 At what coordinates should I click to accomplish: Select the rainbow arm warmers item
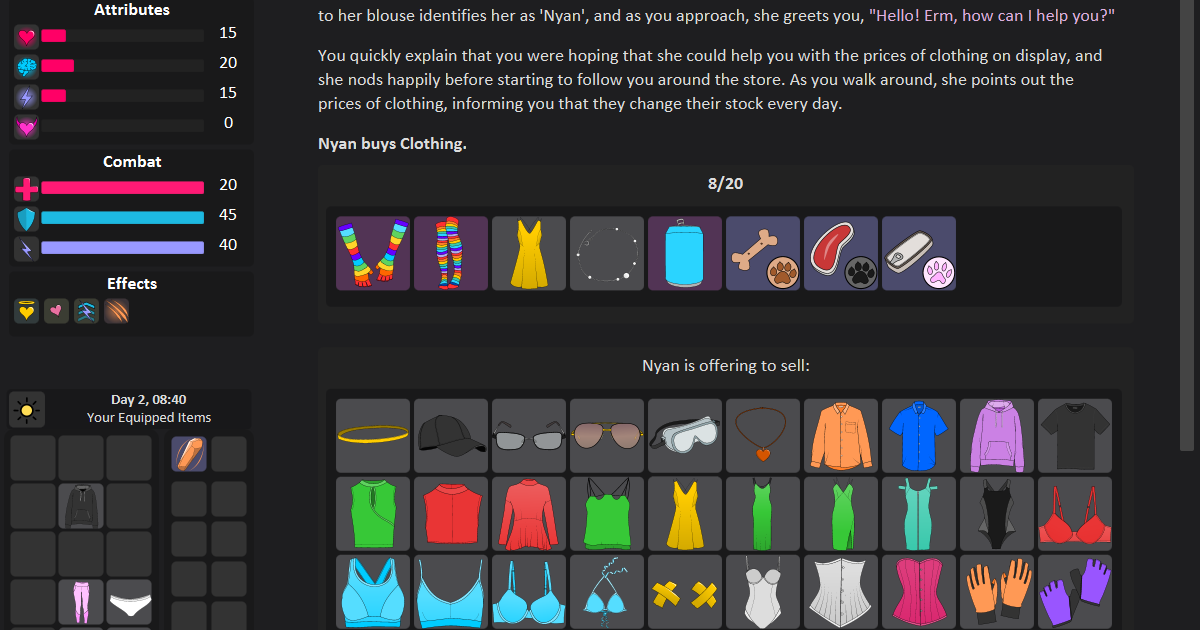click(x=373, y=254)
